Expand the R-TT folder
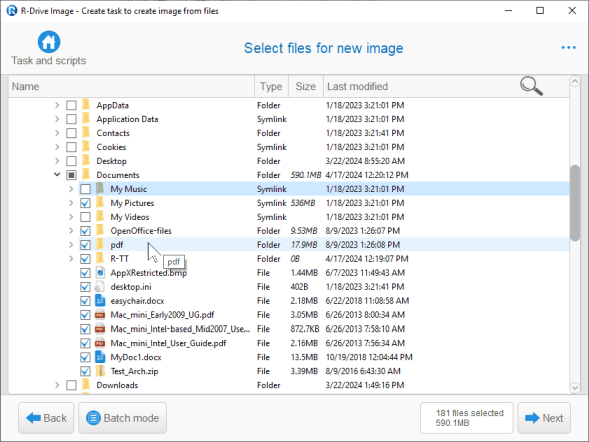Viewport: 589px width, 442px height. pos(71,259)
